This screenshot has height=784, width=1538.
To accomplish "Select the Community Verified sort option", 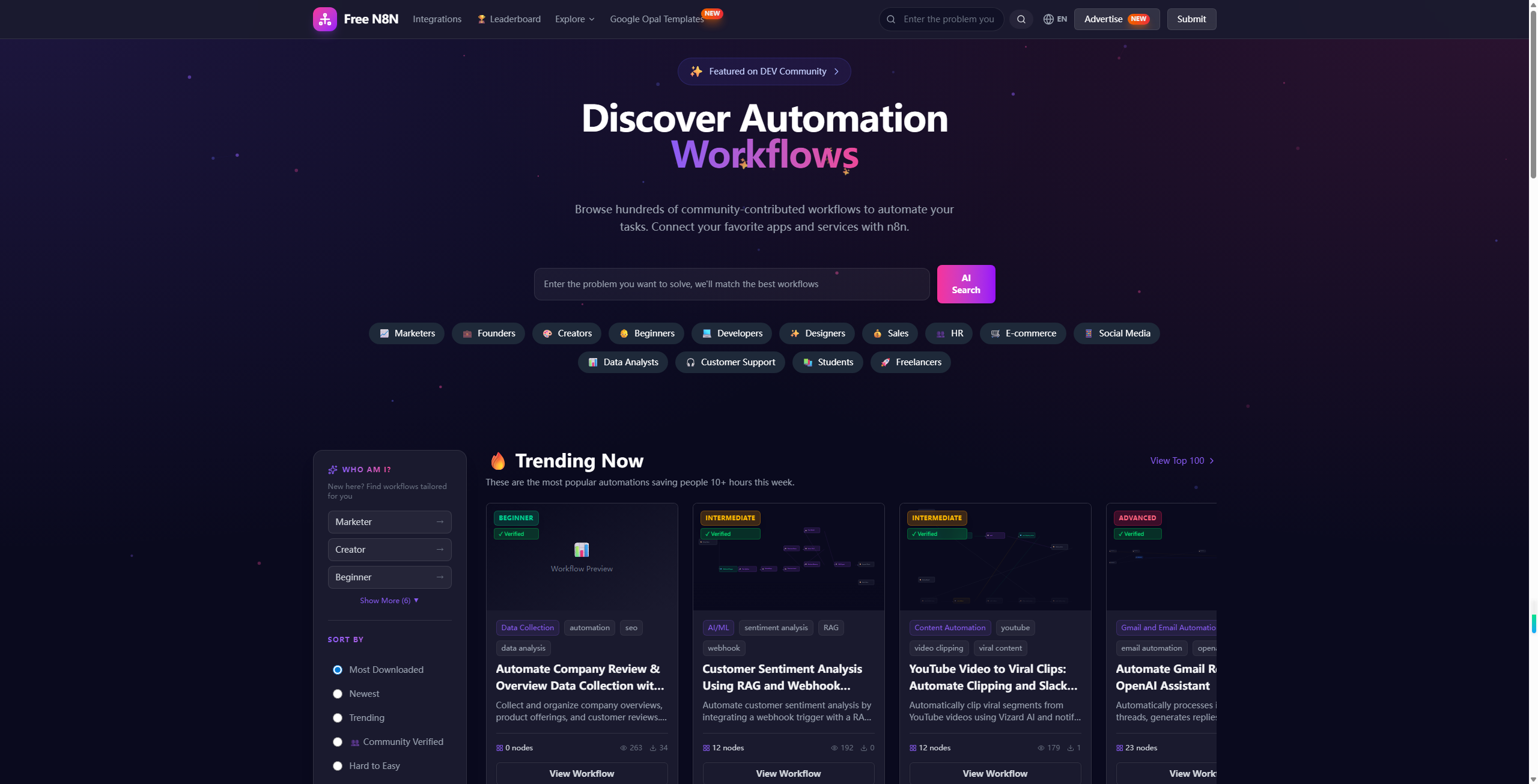I will click(338, 742).
